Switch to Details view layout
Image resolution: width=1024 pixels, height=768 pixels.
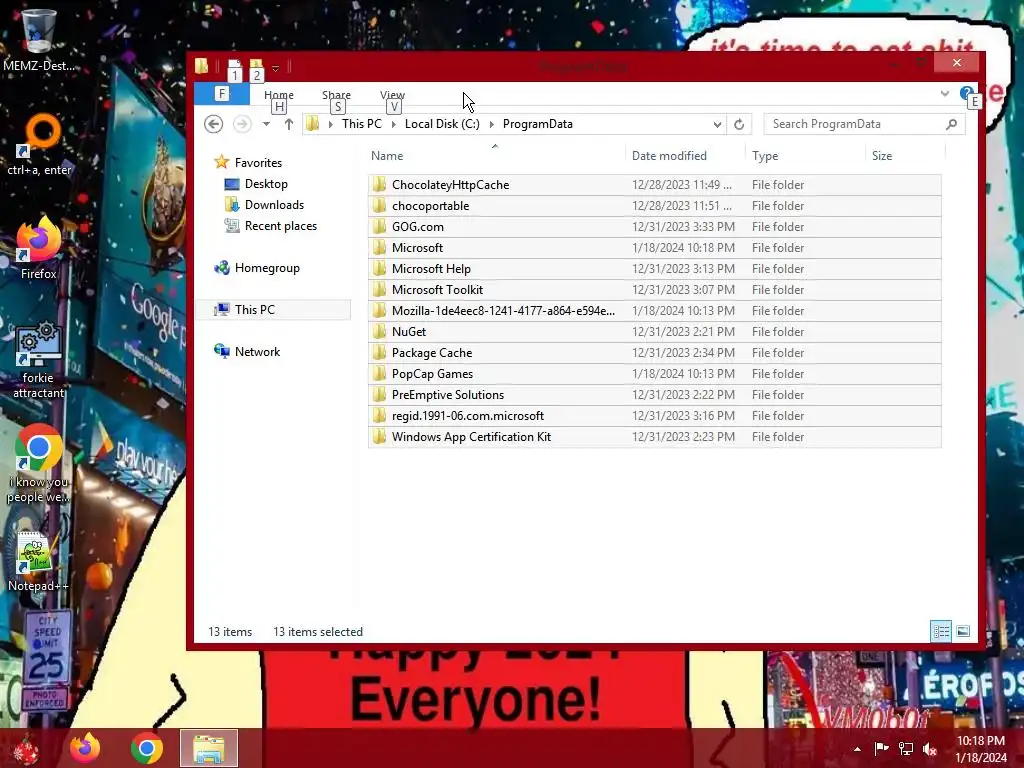click(x=941, y=632)
